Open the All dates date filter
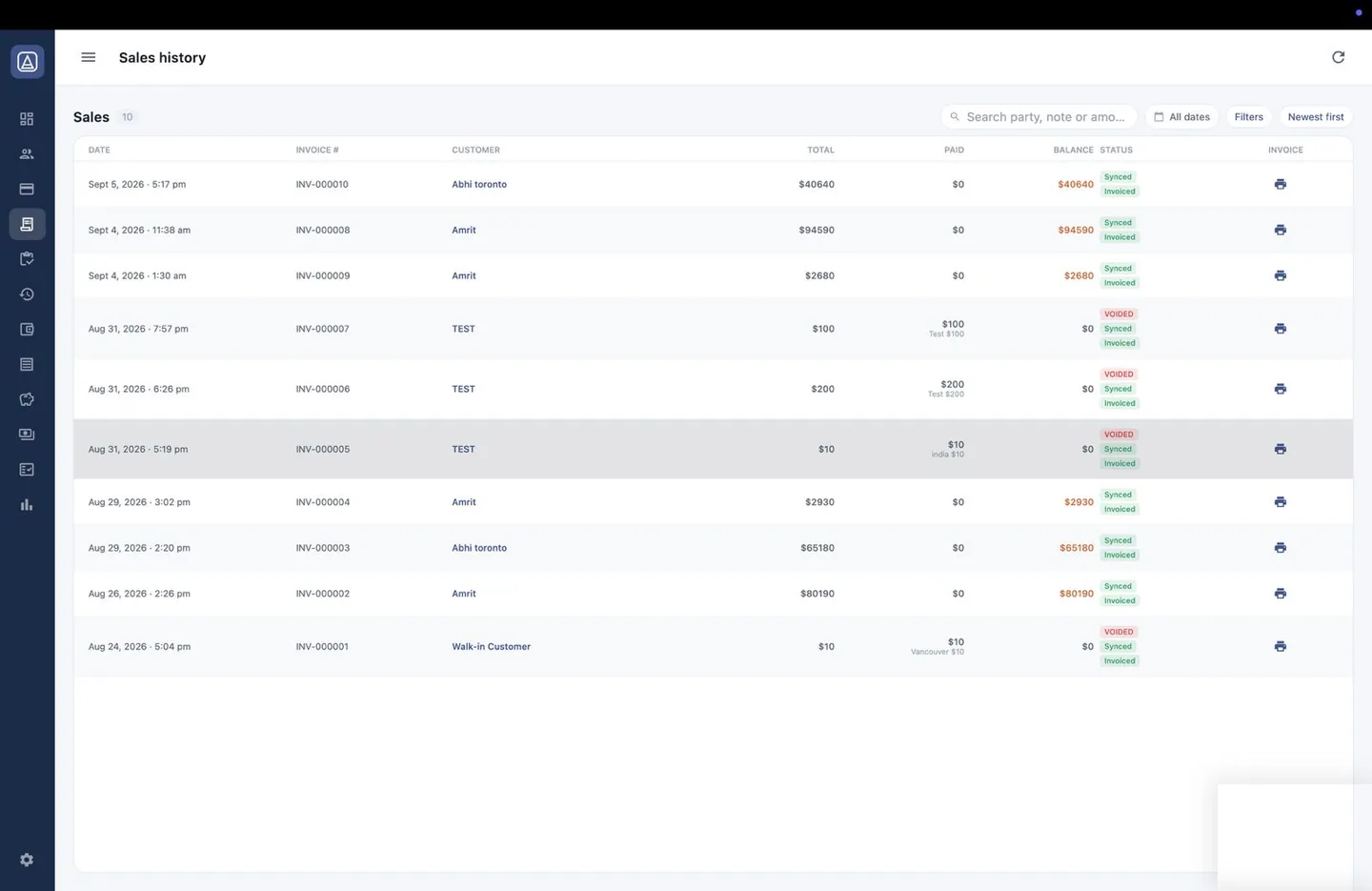 point(1181,117)
